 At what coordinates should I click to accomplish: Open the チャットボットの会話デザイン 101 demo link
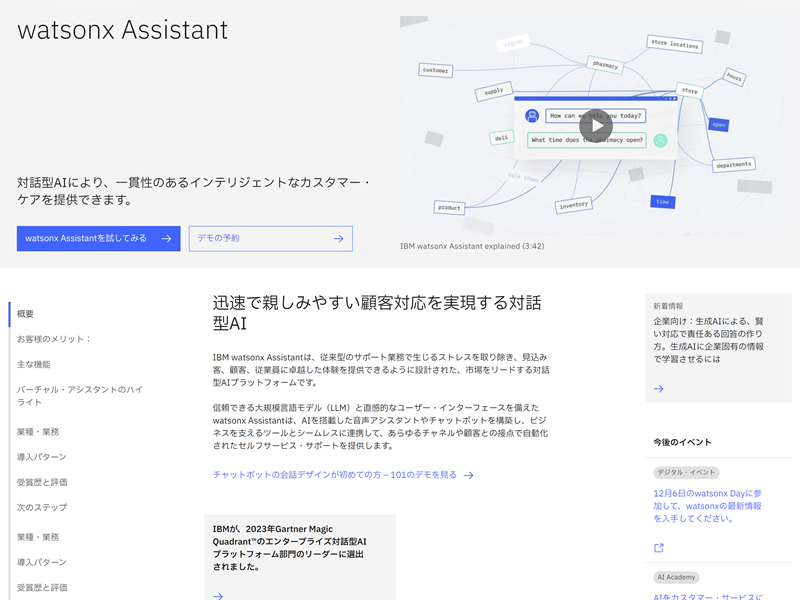[x=335, y=474]
